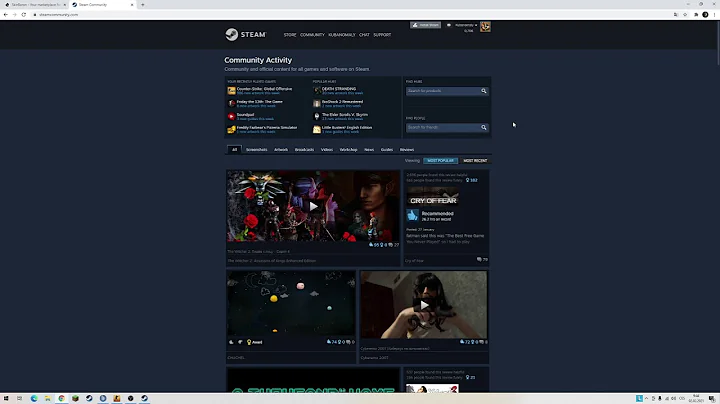Open the account name dropdown in header
The width and height of the screenshot is (720, 404).
(x=466, y=25)
